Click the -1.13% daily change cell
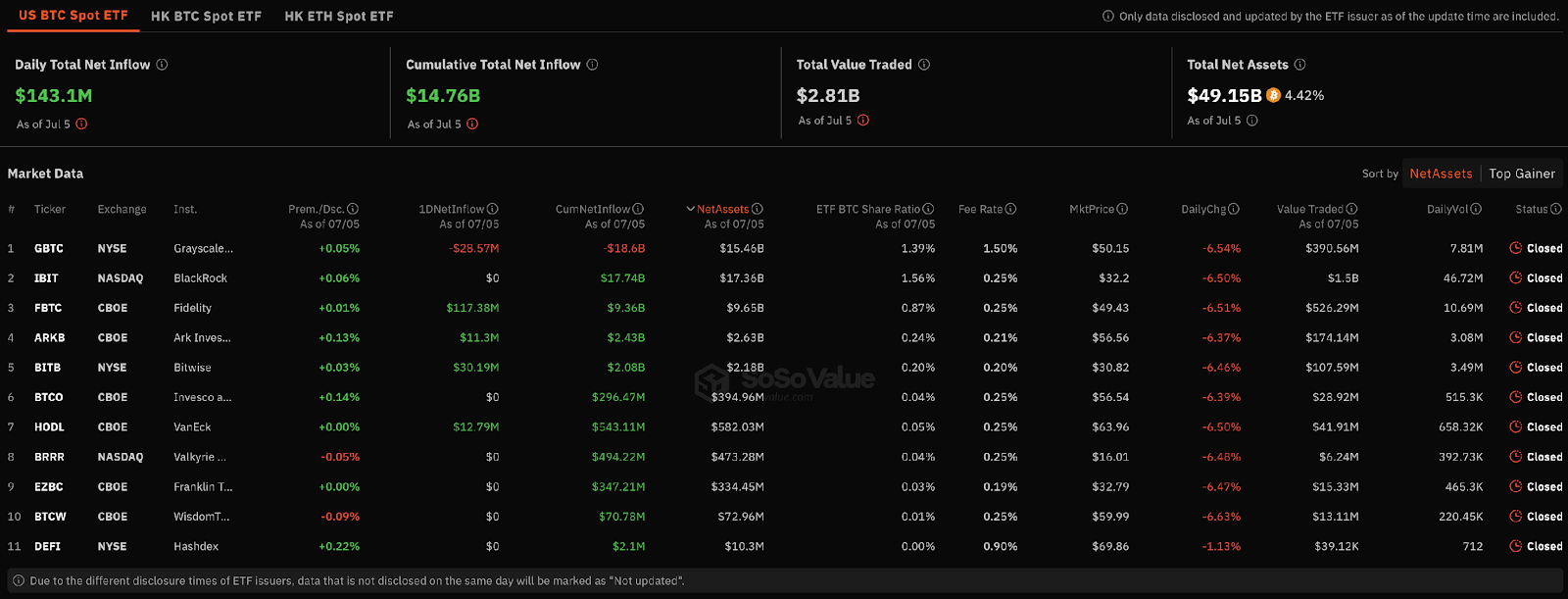 [1221, 546]
